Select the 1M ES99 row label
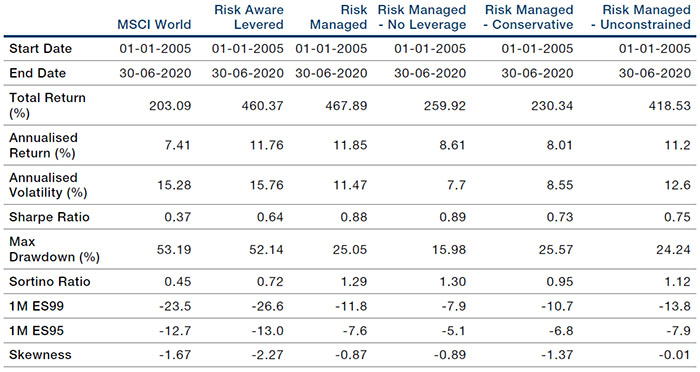This screenshot has height=372, width=700. pos(36,306)
